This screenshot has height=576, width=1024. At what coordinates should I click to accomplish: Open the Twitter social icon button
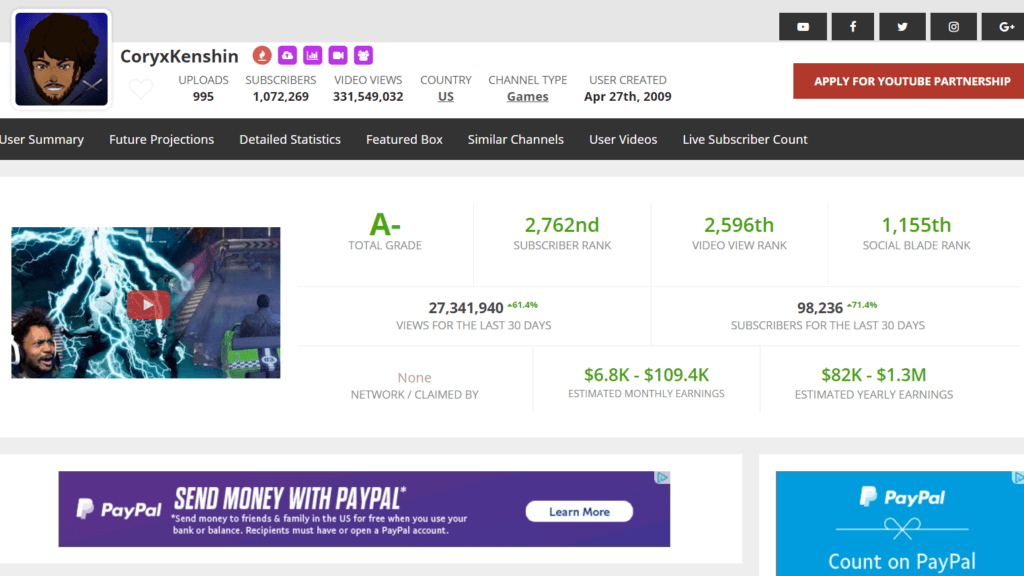click(903, 27)
